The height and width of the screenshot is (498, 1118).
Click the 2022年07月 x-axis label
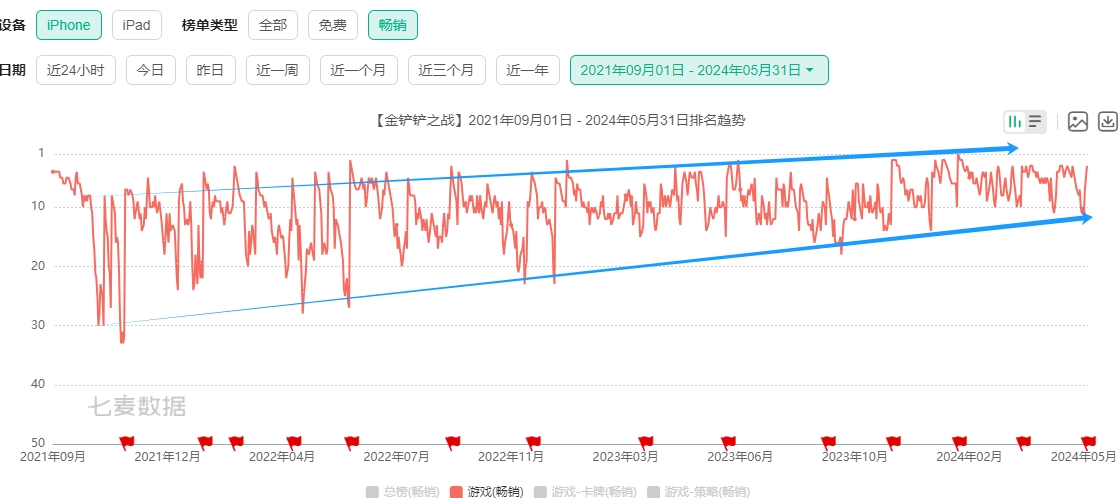coord(396,457)
